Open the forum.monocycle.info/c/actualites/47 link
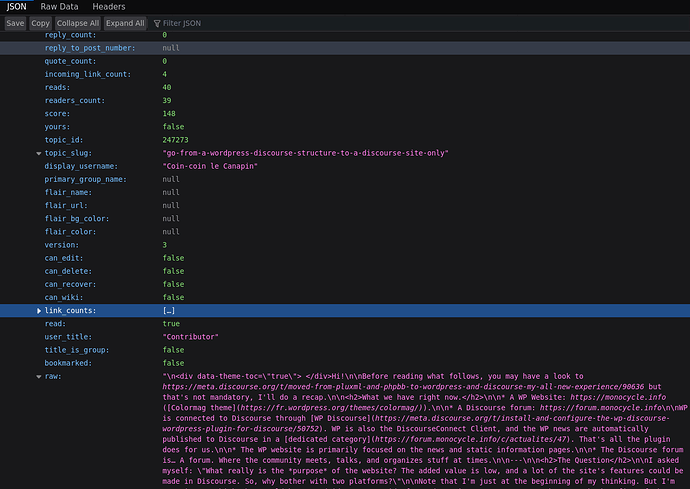Viewport: 690px width, 489px height. tap(472, 439)
